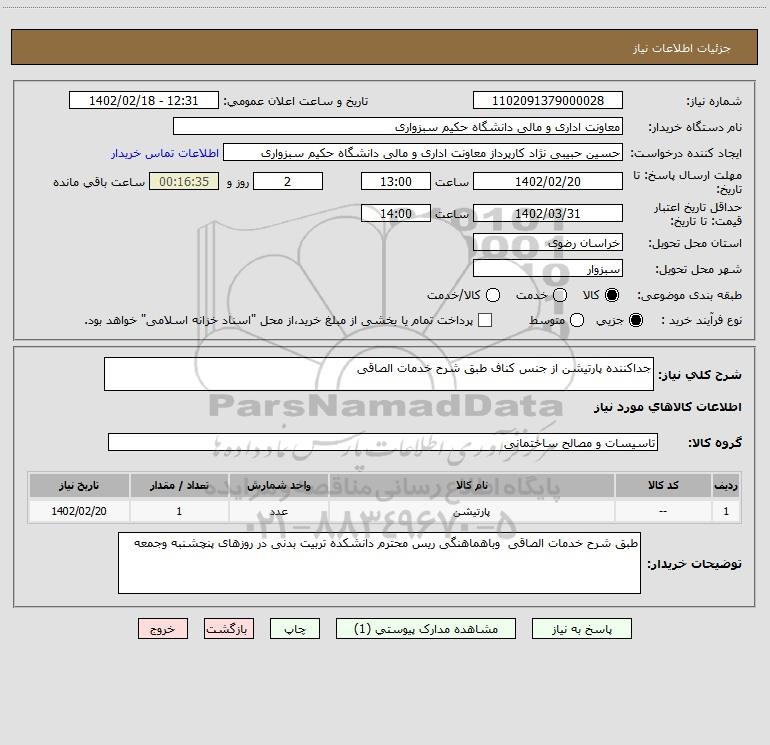
Task: Click the remaining days field showing 2
Action: point(288,182)
